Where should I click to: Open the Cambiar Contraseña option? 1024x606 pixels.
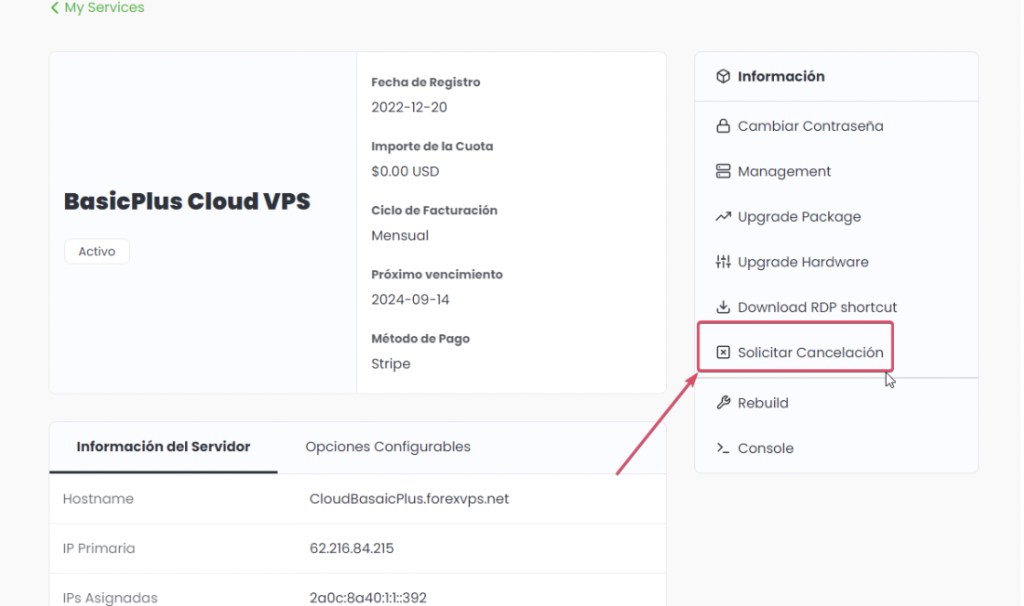pyautogui.click(x=810, y=127)
